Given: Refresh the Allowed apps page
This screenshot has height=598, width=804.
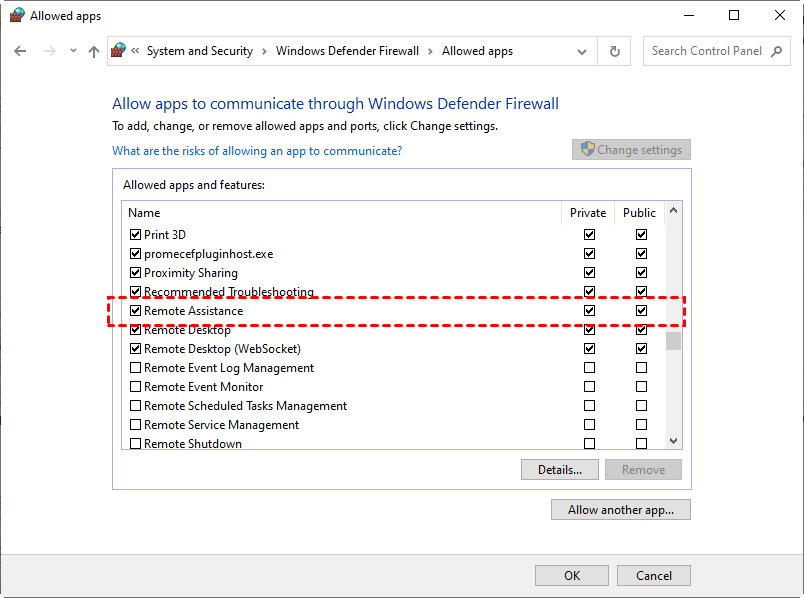Looking at the screenshot, I should click(615, 51).
